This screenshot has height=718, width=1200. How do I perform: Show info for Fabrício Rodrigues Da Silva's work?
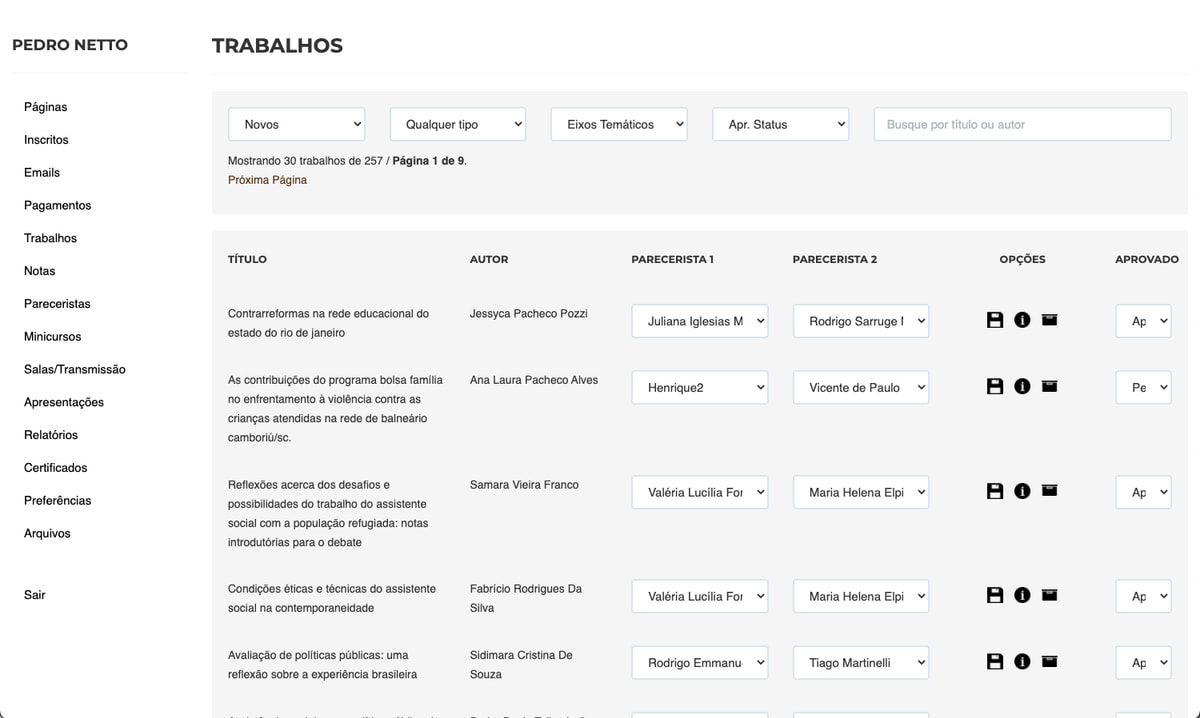click(1022, 595)
